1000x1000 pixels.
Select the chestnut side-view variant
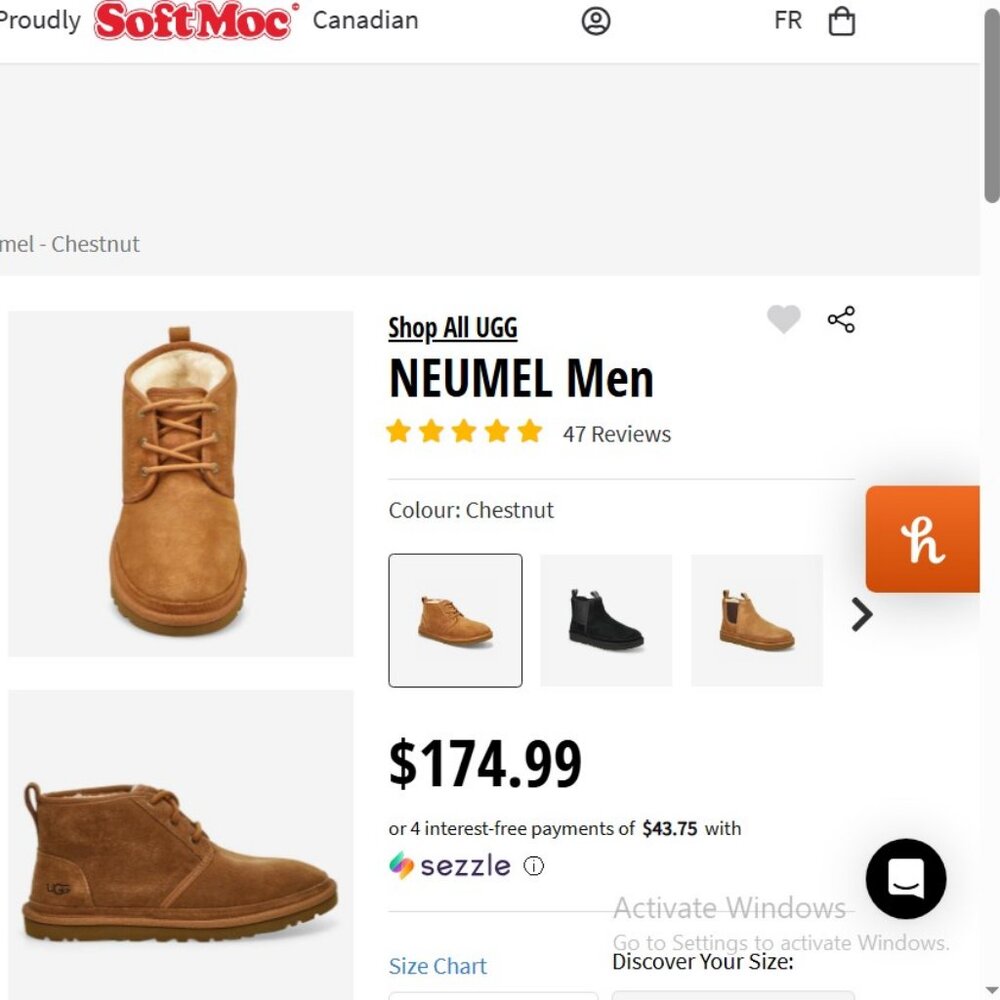pos(756,620)
